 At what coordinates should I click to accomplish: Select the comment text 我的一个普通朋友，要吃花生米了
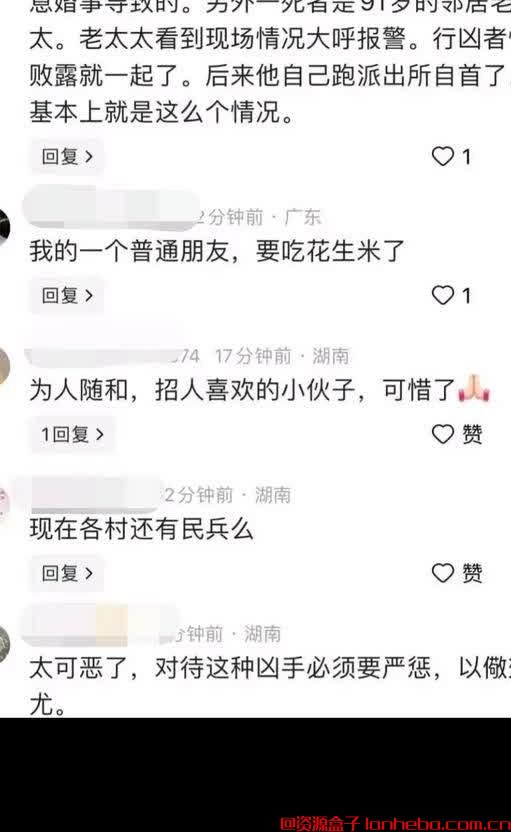[x=217, y=251]
